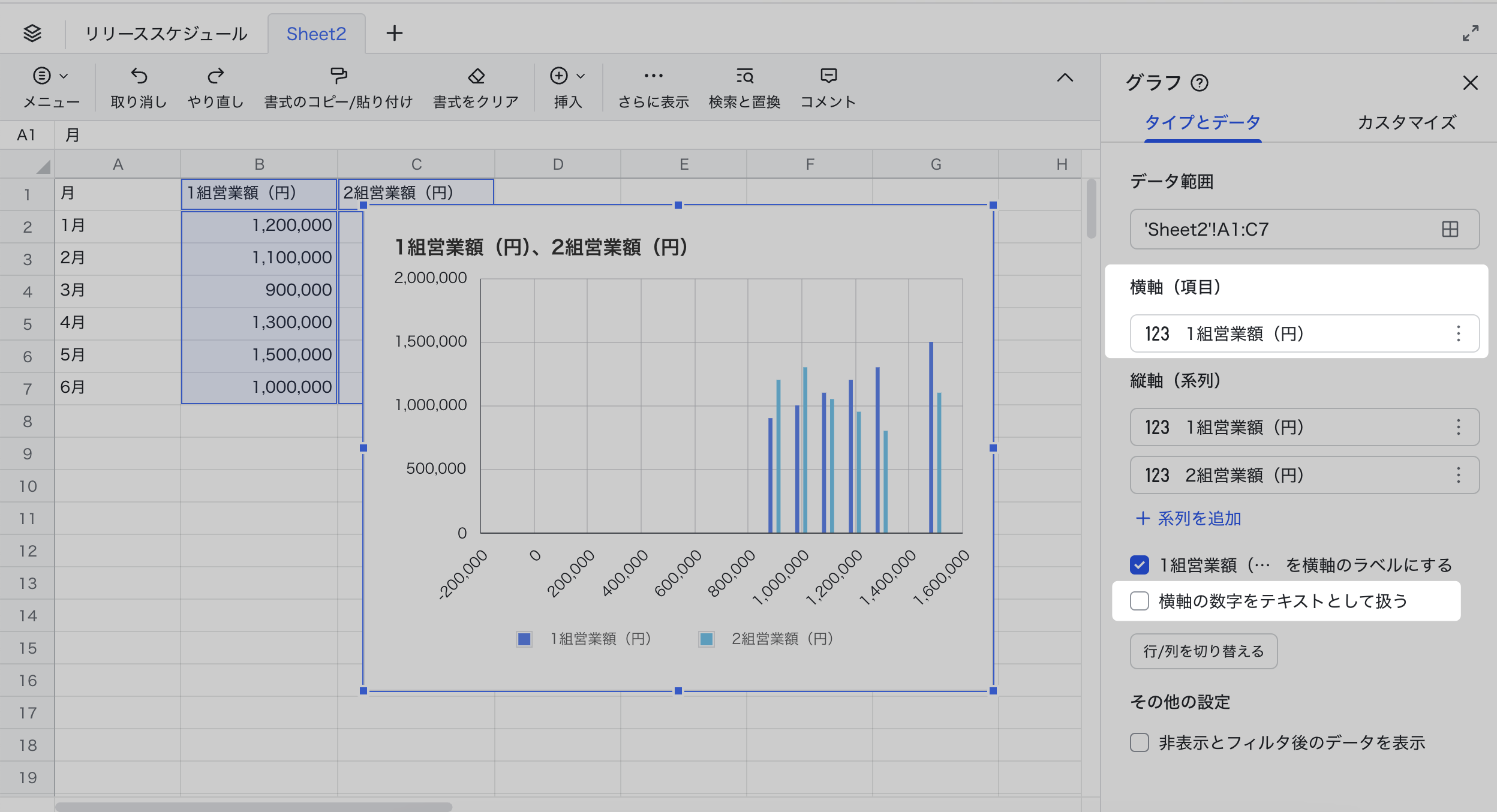The image size is (1497, 812).
Task: Click the redo (やり直し) icon
Action: 215,76
